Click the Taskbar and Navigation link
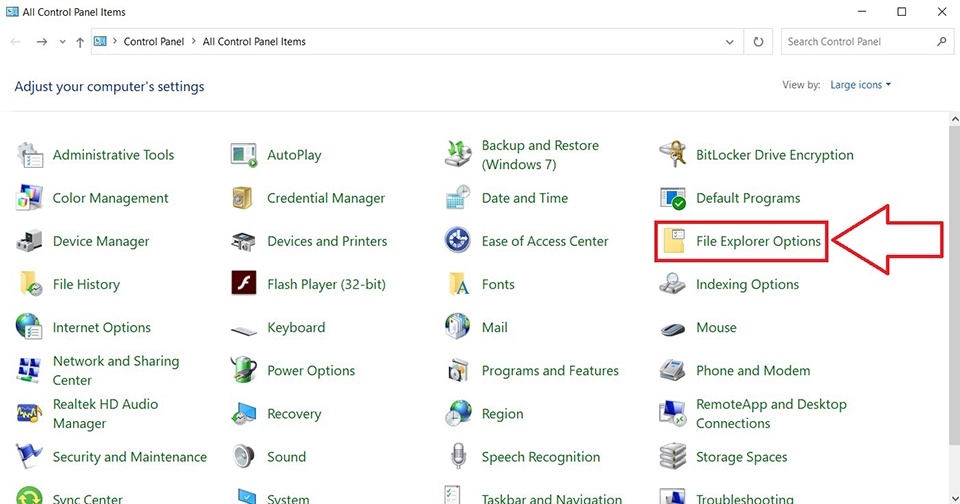 (x=552, y=498)
